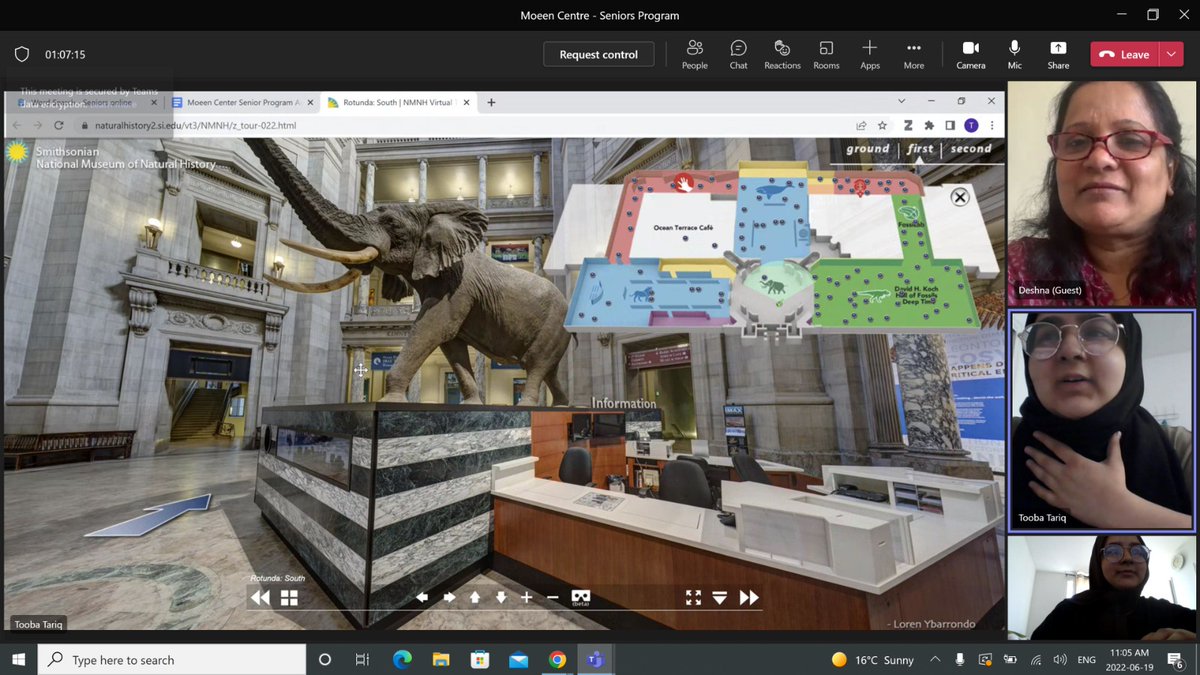Open the tour thumbnails grid
This screenshot has width=1200, height=675.
coord(289,597)
